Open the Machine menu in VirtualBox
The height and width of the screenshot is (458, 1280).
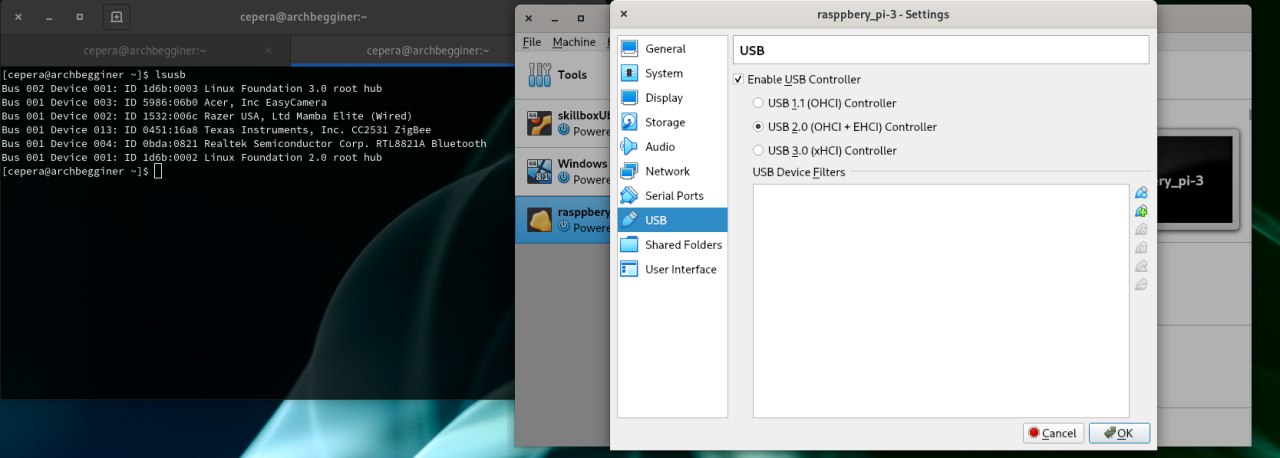[573, 42]
